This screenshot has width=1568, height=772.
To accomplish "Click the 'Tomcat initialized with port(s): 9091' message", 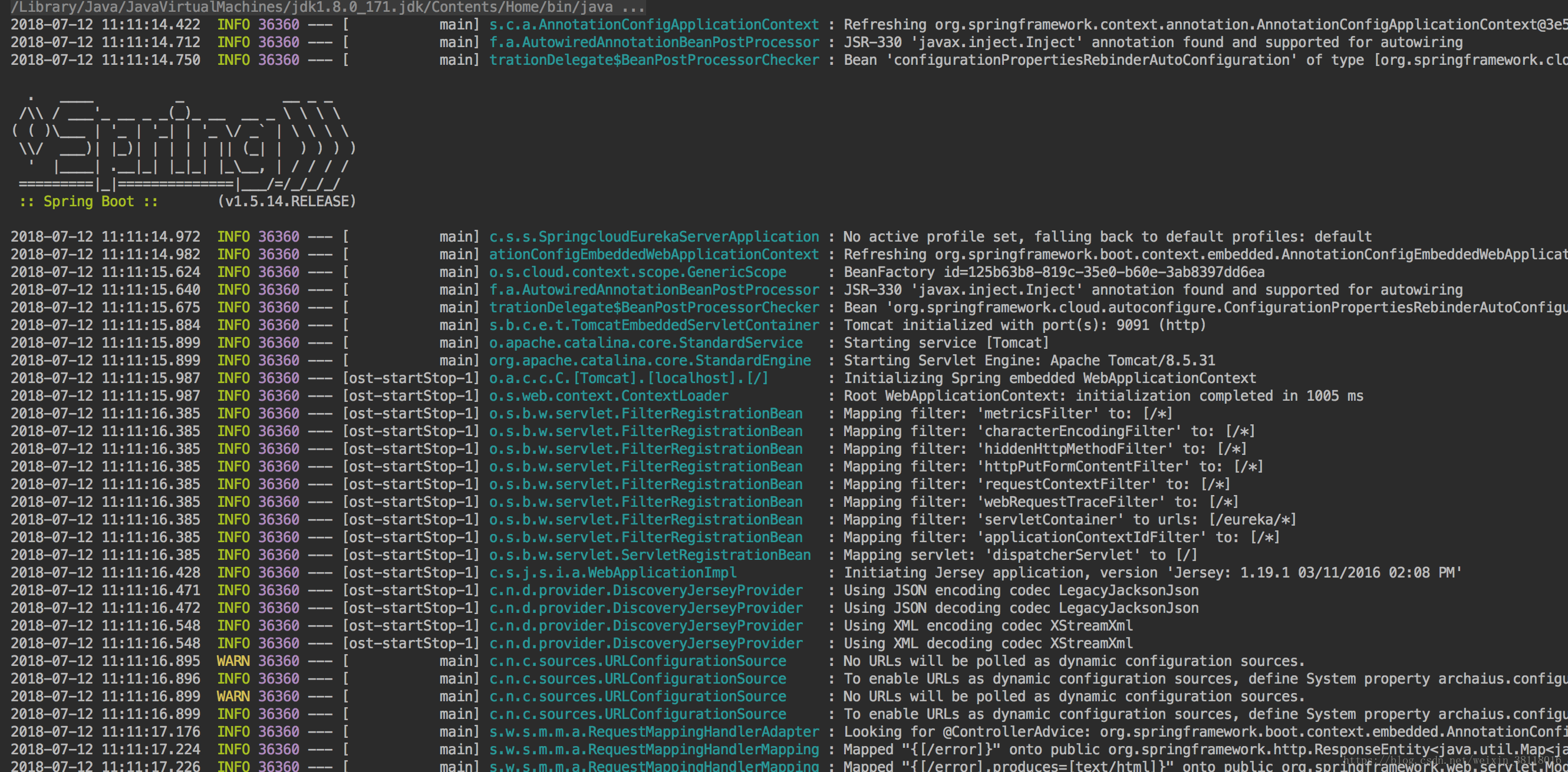I will 1025,325.
